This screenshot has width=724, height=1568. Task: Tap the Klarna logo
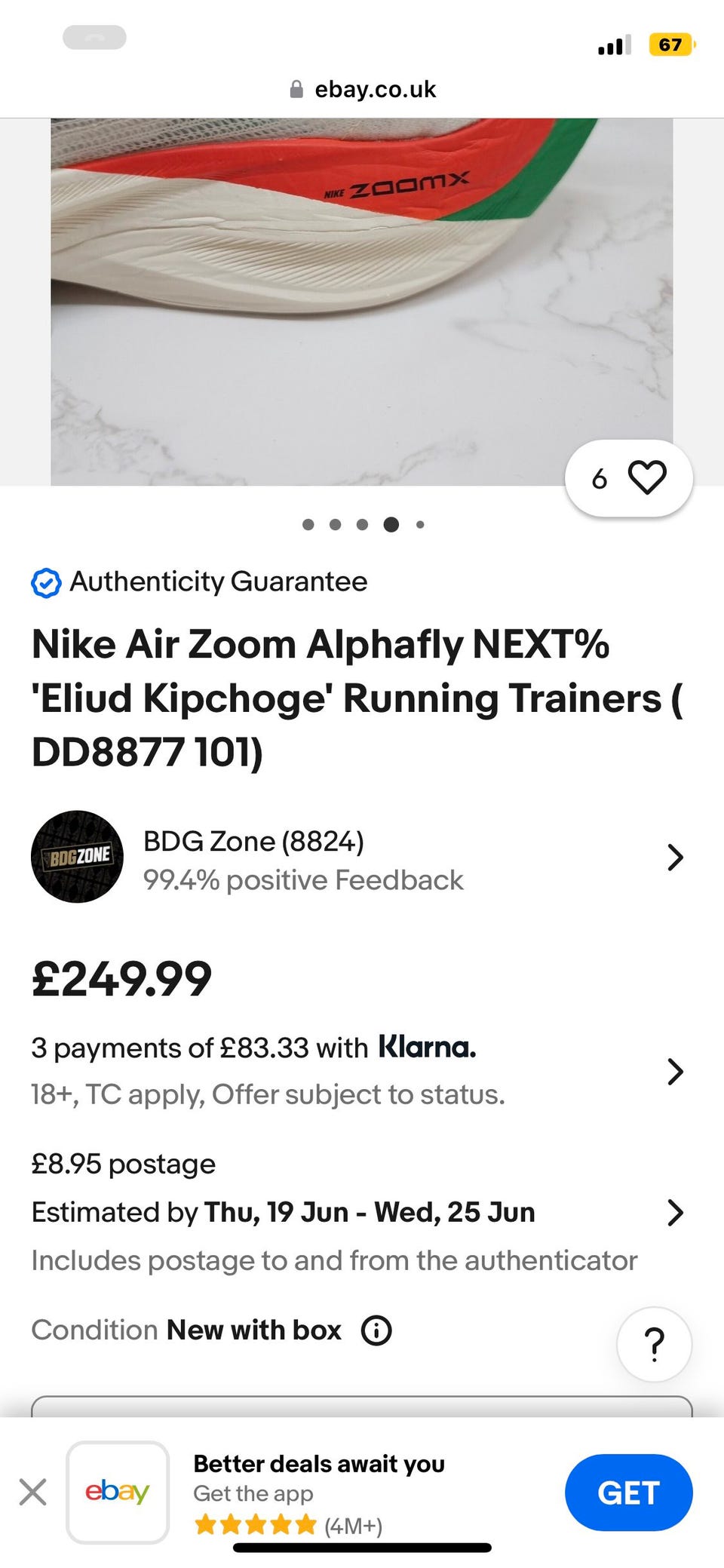(427, 1047)
